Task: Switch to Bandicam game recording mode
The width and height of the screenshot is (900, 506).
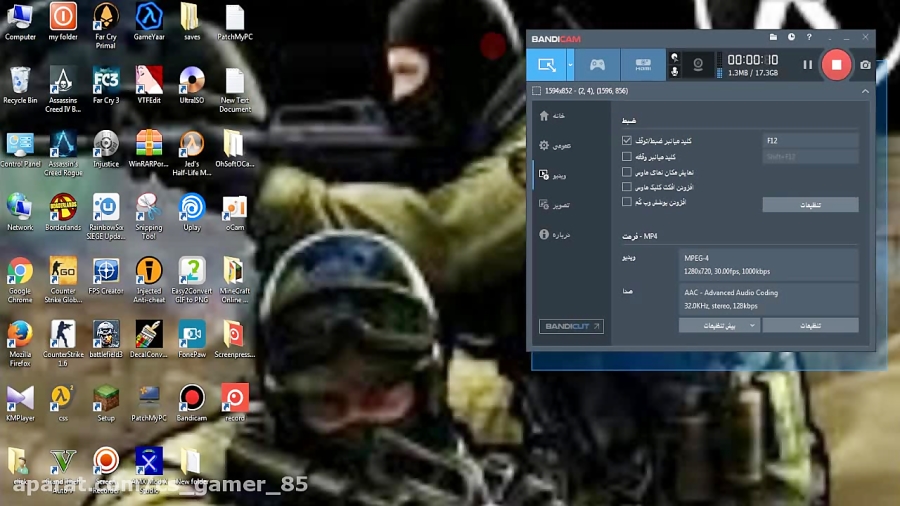Action: click(x=597, y=64)
